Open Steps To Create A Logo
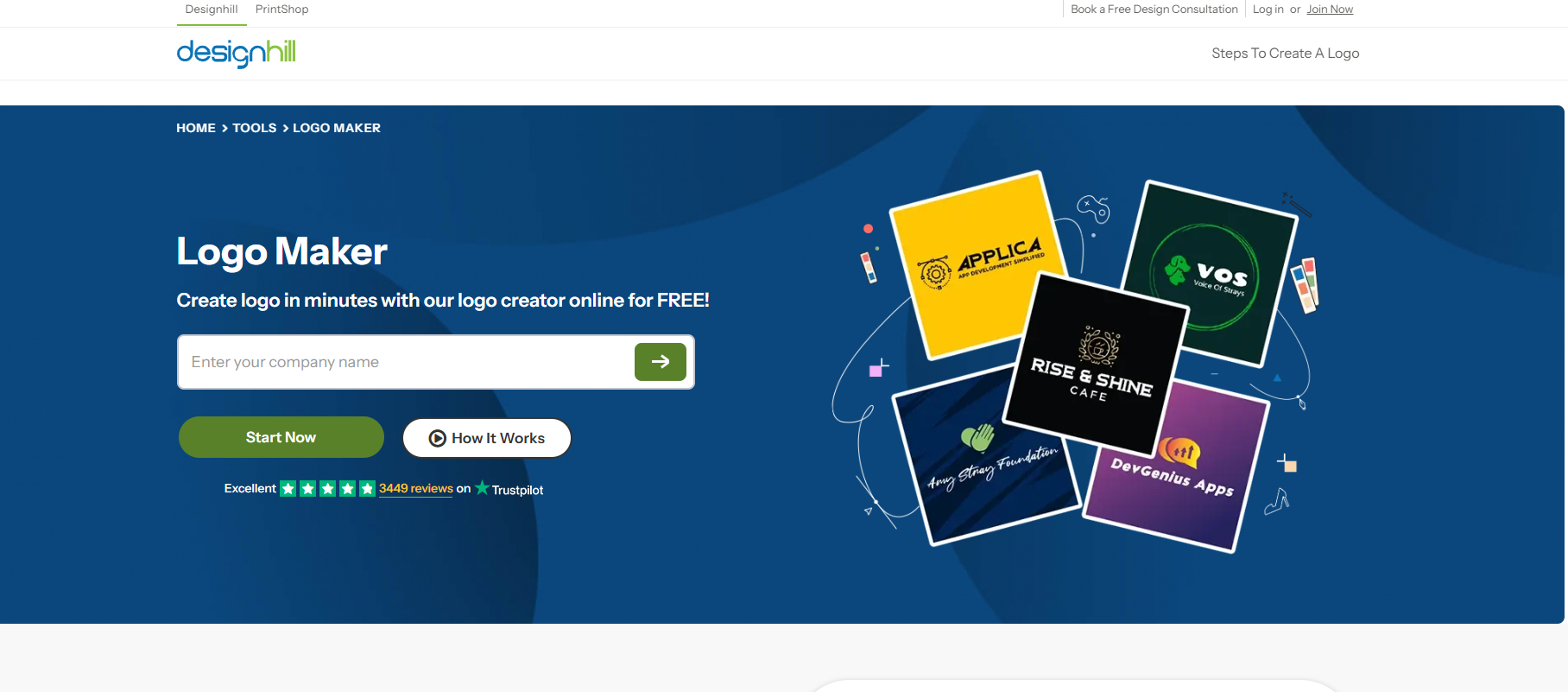 (1285, 54)
